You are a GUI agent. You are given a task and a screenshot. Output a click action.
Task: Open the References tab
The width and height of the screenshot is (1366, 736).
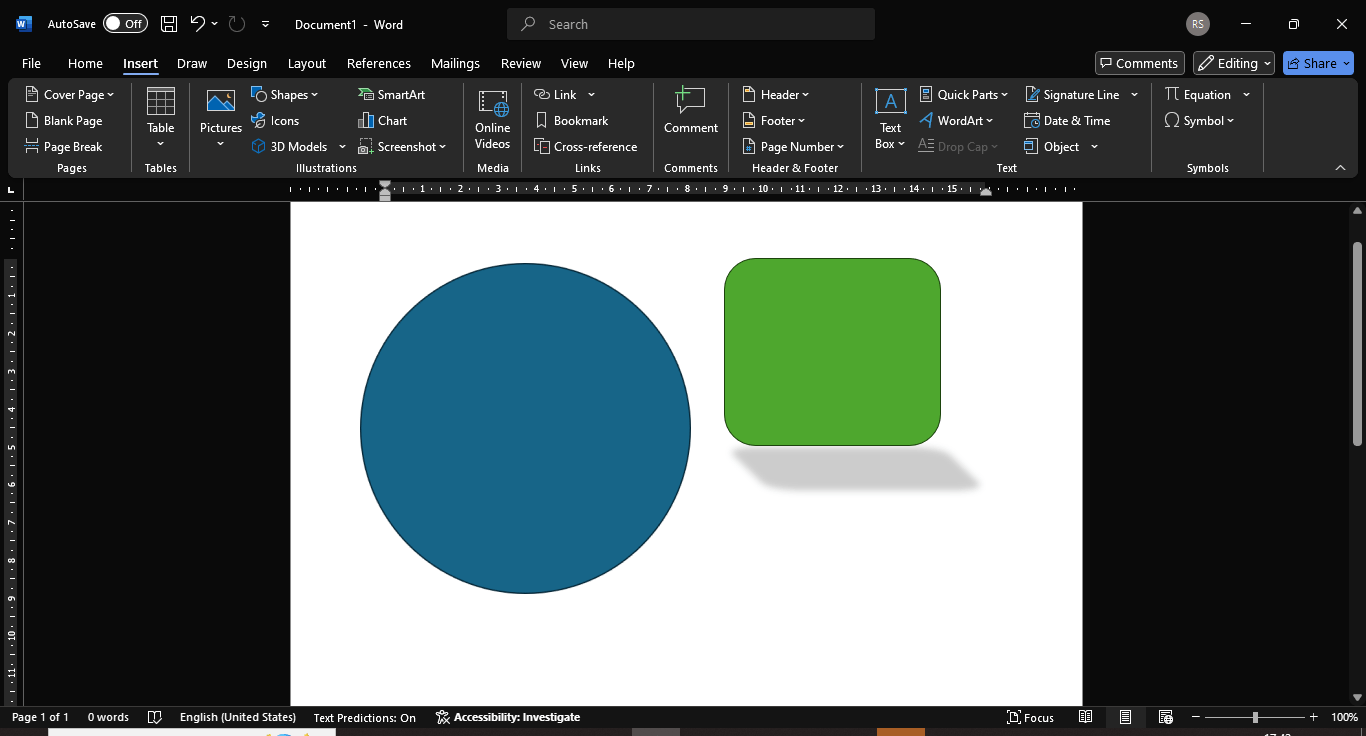coord(379,63)
